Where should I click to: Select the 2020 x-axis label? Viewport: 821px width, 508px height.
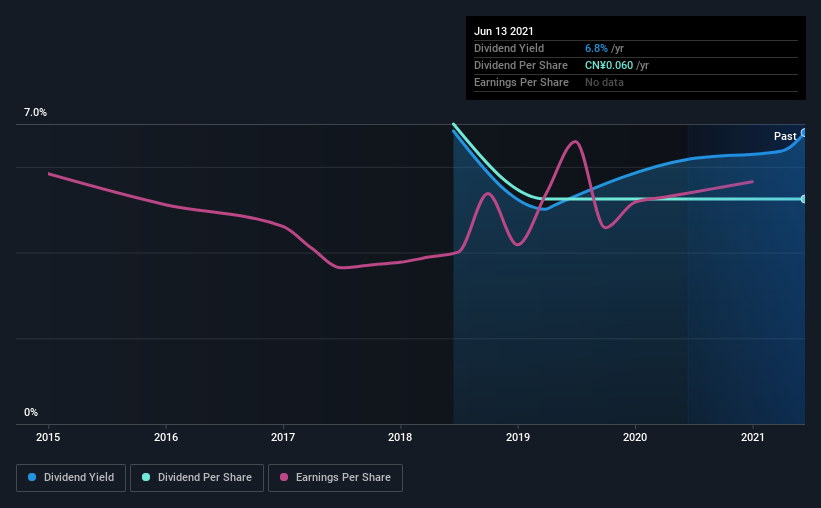(635, 437)
